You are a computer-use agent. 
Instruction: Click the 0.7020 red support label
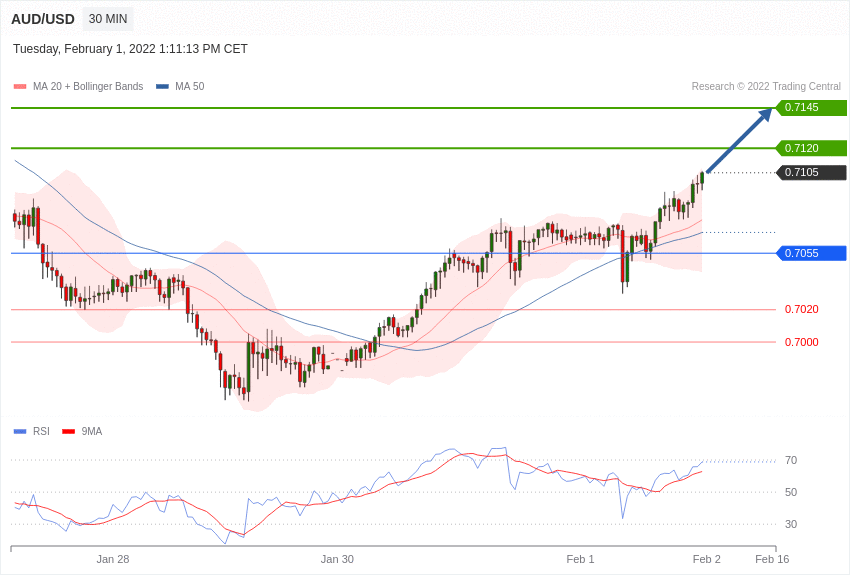coord(802,309)
